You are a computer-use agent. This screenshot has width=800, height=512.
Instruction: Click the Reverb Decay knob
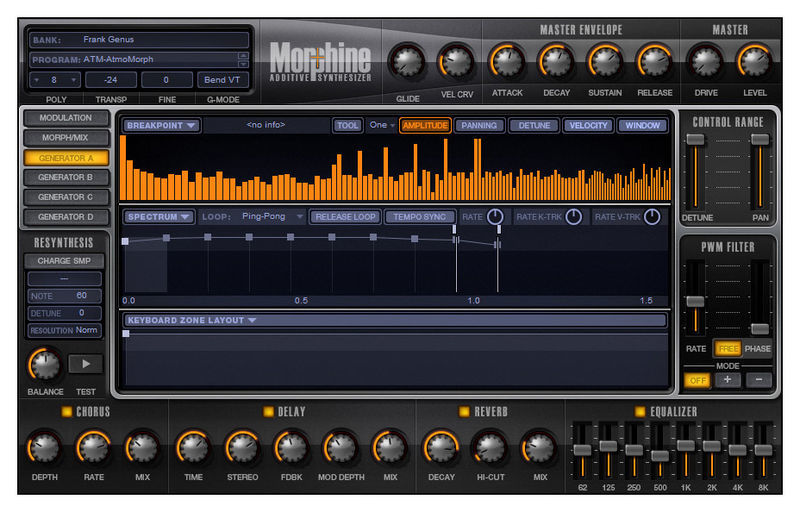(441, 448)
